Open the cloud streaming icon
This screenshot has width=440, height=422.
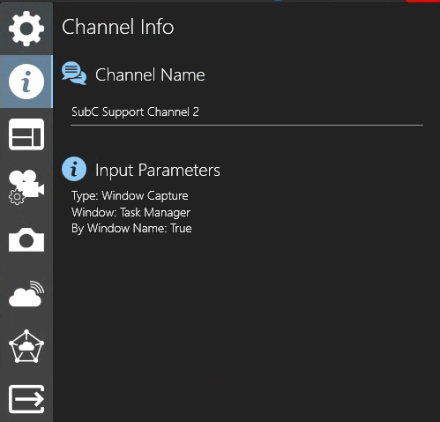click(x=26, y=294)
